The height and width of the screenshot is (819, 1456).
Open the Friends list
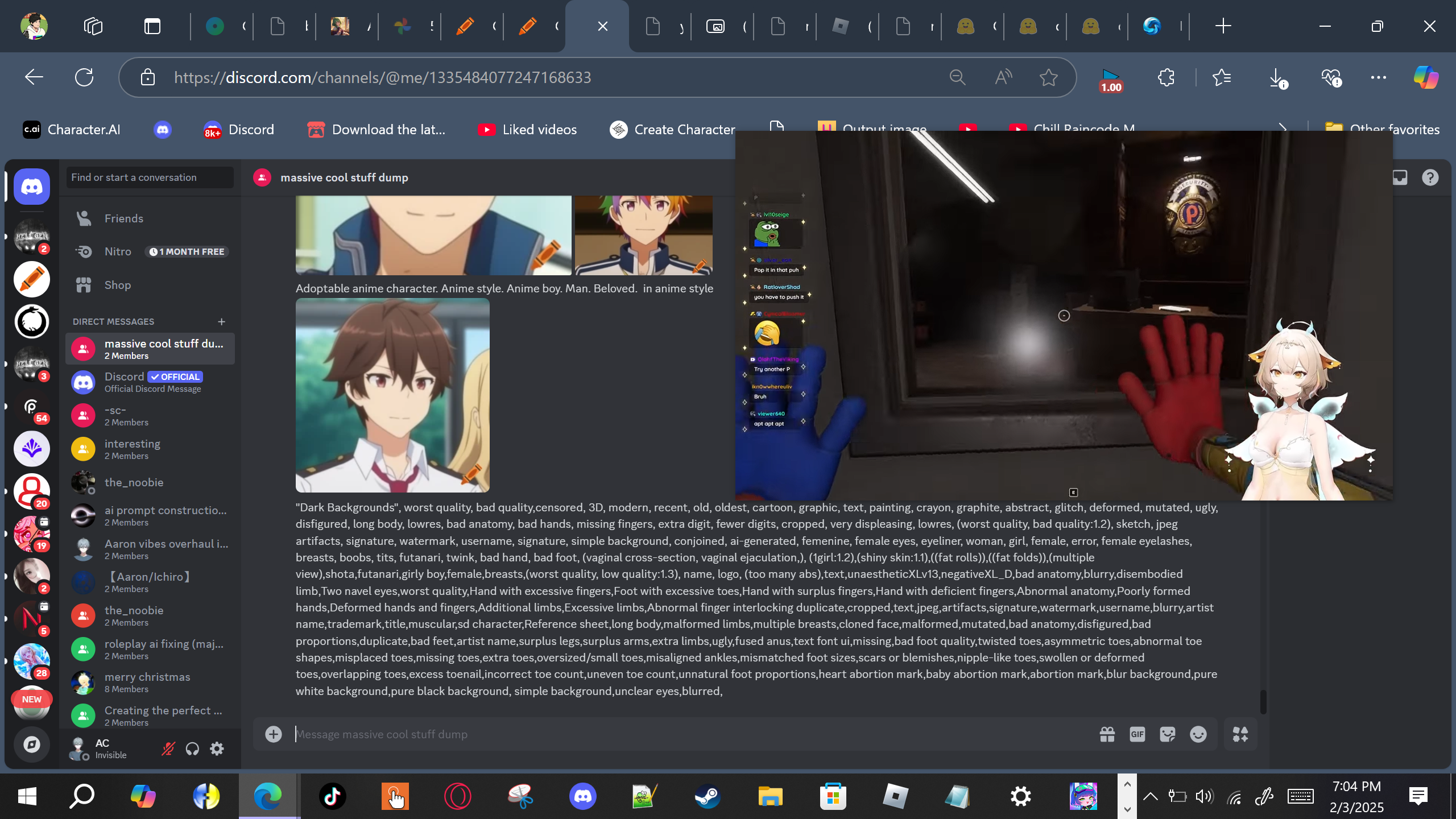150,218
